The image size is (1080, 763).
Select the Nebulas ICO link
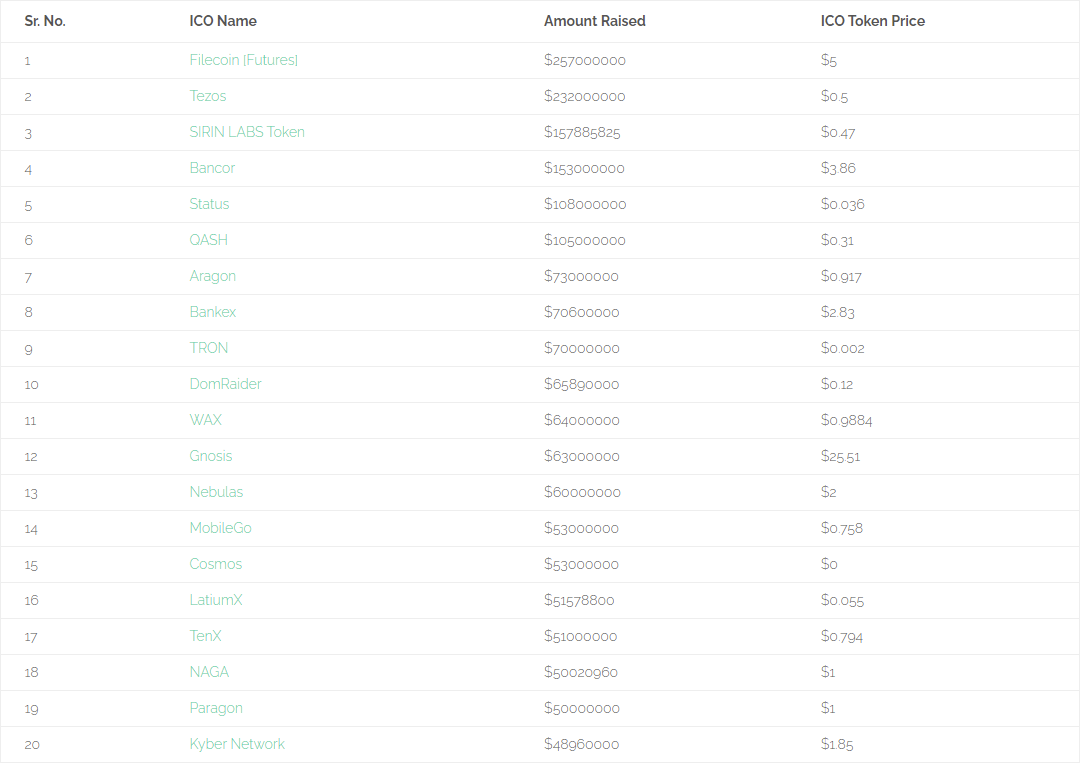click(x=216, y=492)
